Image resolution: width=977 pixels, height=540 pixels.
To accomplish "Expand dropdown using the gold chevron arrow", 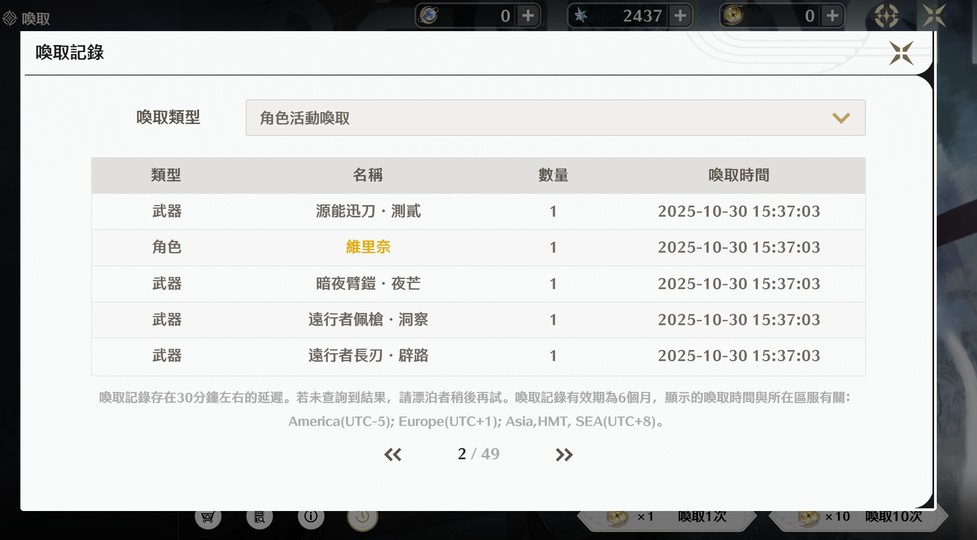I will pos(841,118).
